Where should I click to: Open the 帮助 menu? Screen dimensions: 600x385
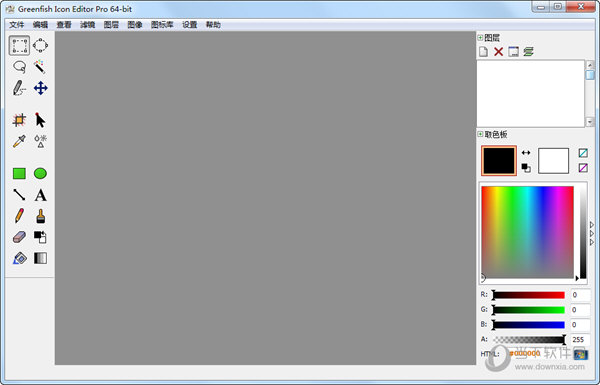tap(213, 25)
